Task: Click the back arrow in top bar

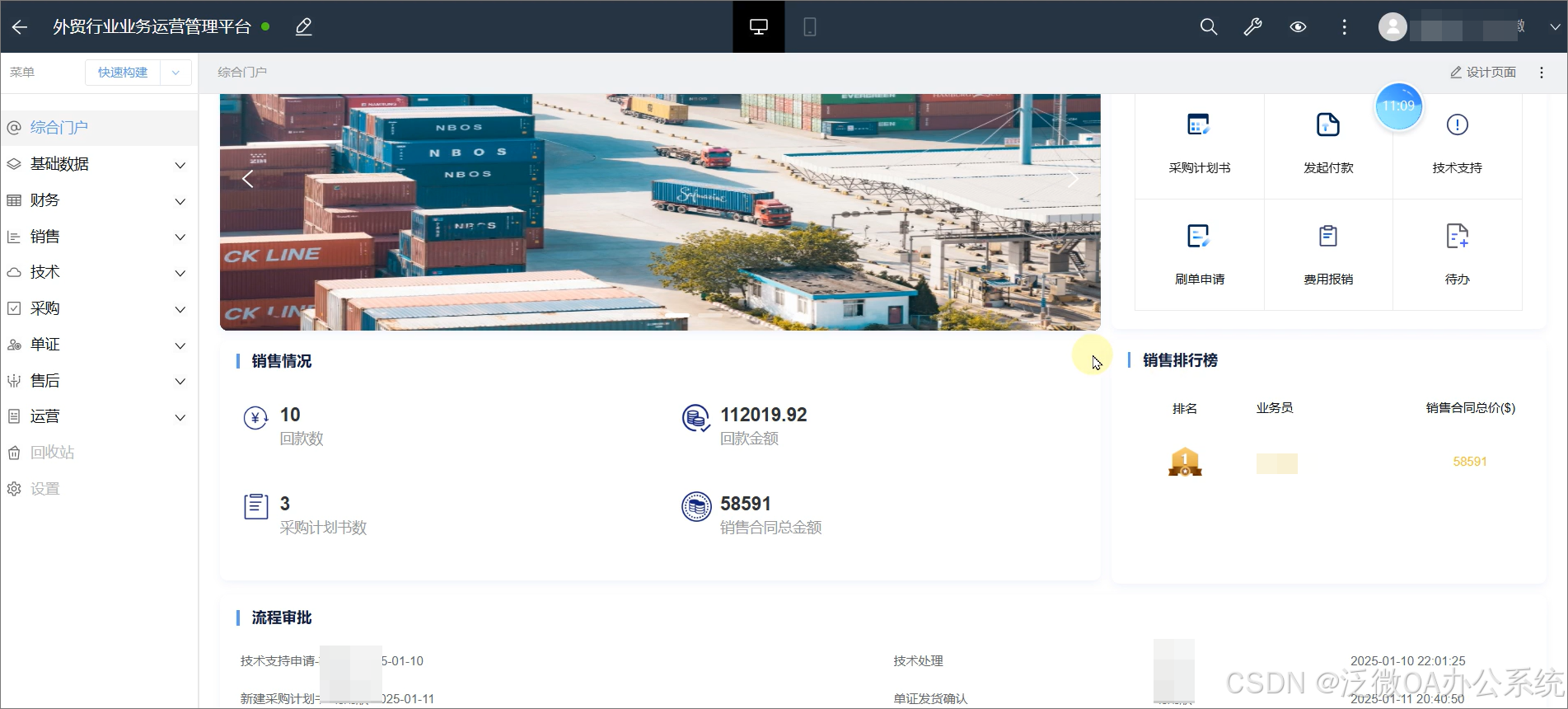Action: pyautogui.click(x=20, y=27)
